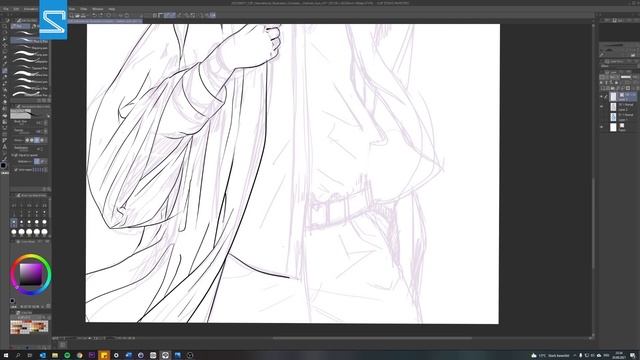Select the Pen sub tool group tab
The height and width of the screenshot is (360, 640).
tap(20, 26)
